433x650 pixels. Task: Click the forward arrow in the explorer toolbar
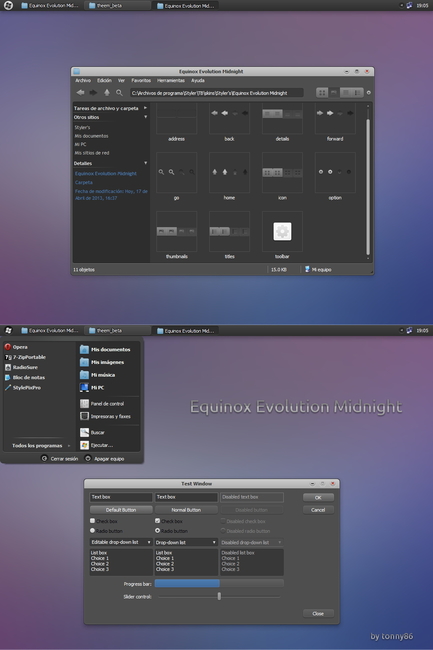click(93, 92)
